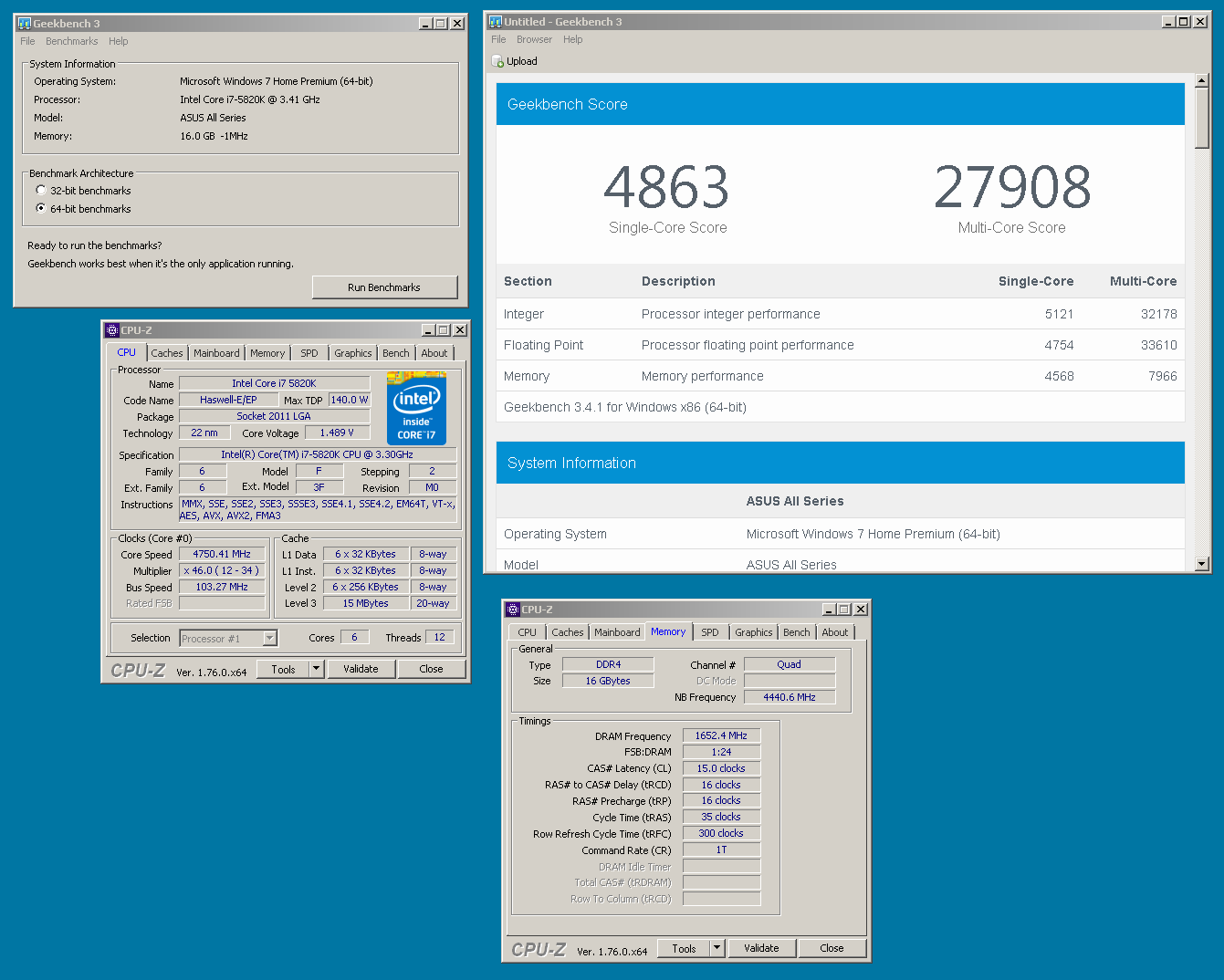Switch to Caches tab in CPU-Z CPU window
Screen dimensions: 1224x980
tap(167, 353)
